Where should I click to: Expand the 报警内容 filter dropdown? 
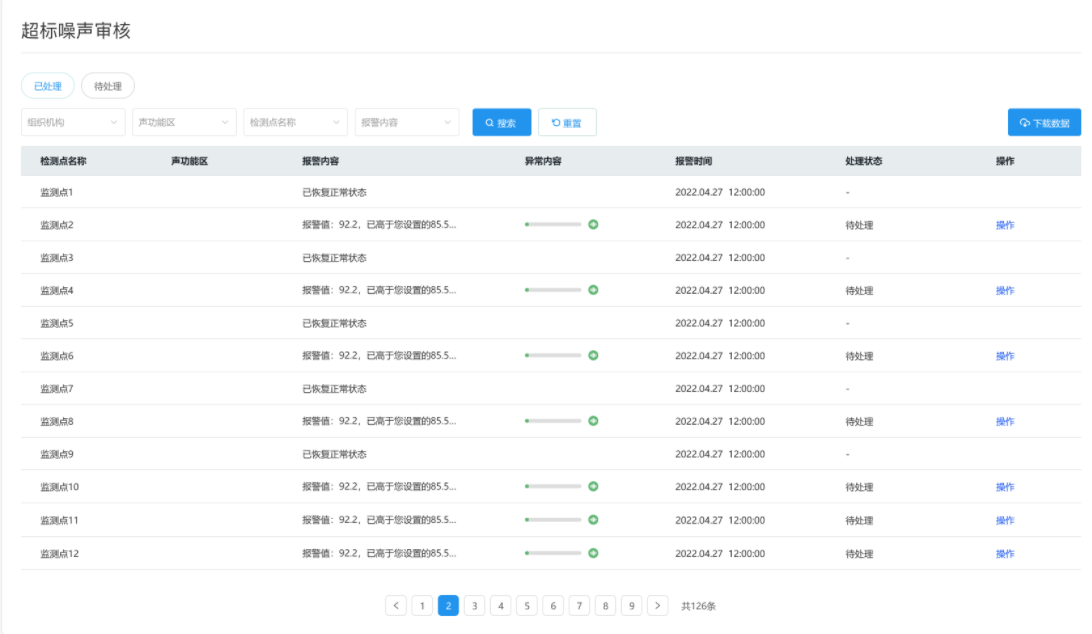click(x=407, y=122)
